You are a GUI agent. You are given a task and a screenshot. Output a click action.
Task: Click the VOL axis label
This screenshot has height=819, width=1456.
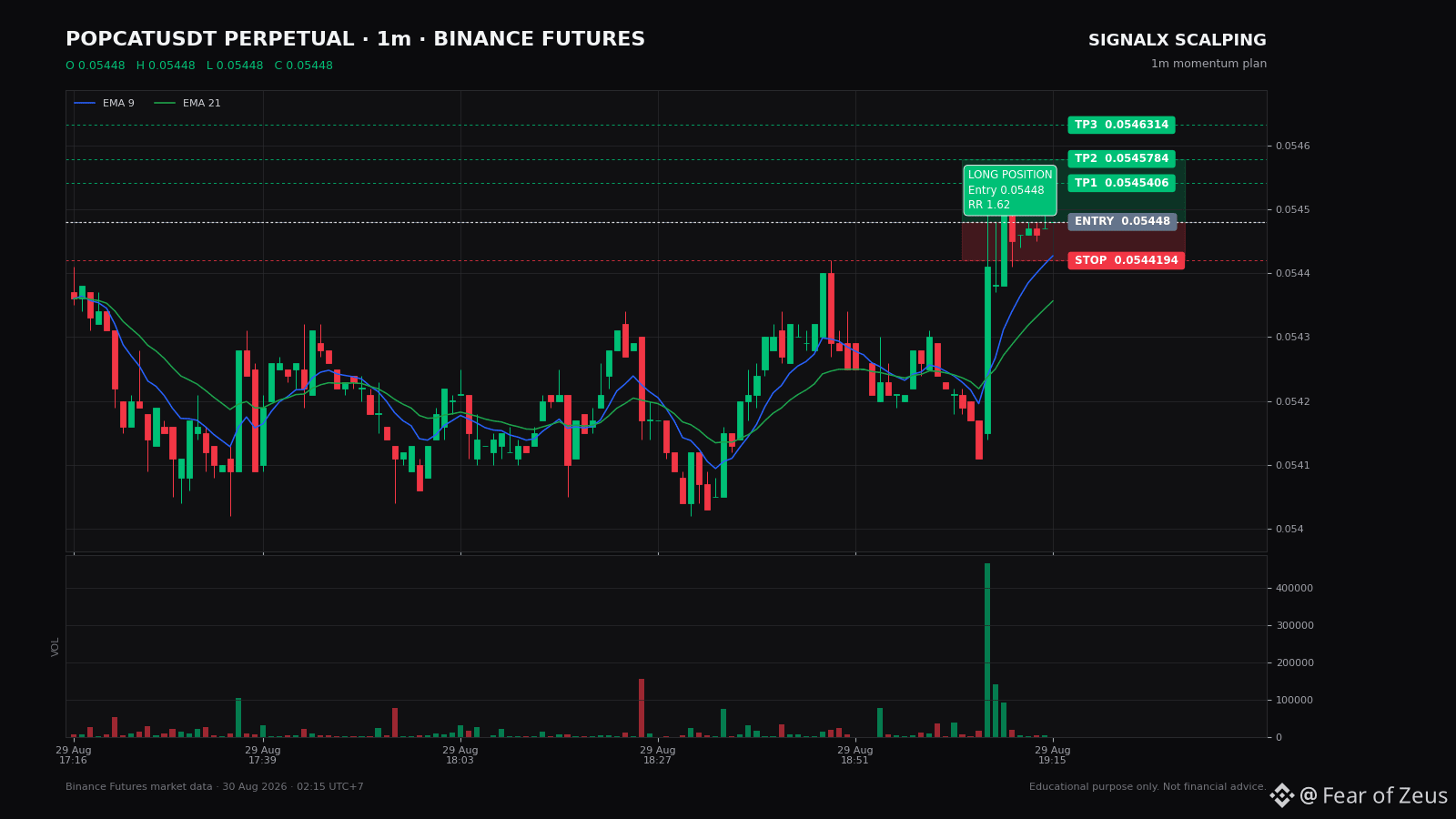[56, 646]
